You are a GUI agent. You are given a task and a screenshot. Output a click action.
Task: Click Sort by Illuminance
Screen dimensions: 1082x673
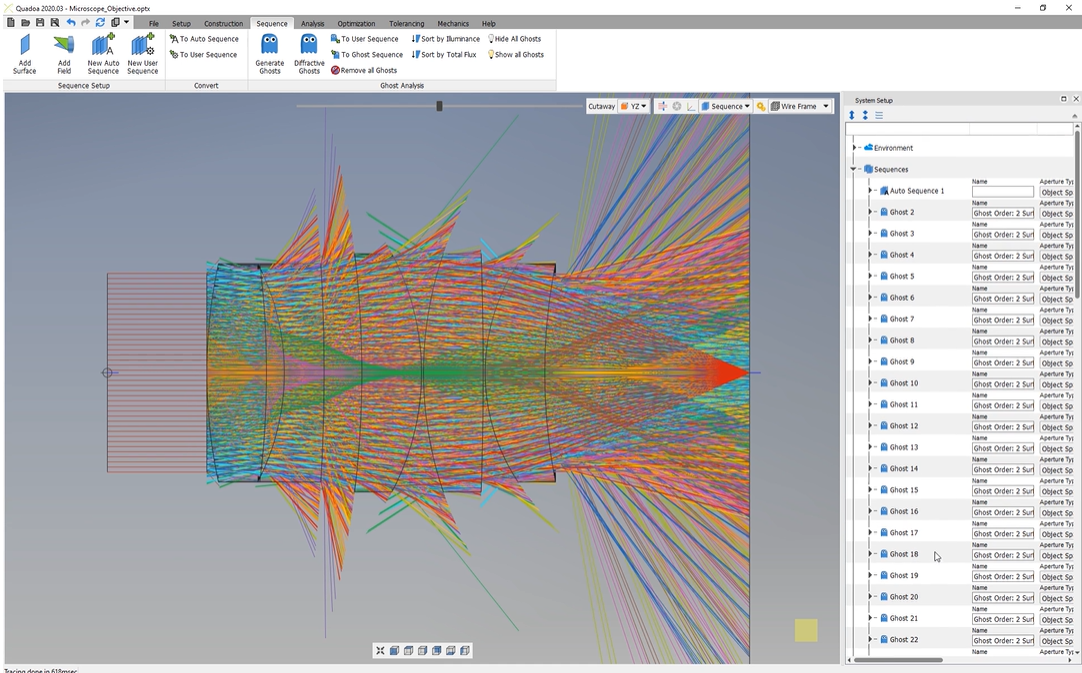click(446, 39)
